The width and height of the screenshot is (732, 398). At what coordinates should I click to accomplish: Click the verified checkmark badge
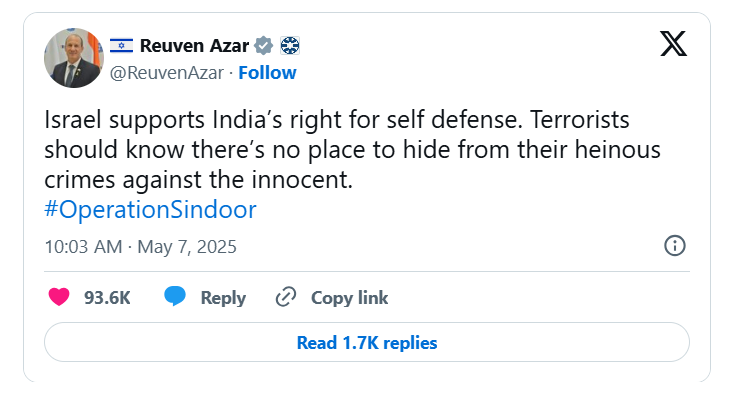pos(263,46)
